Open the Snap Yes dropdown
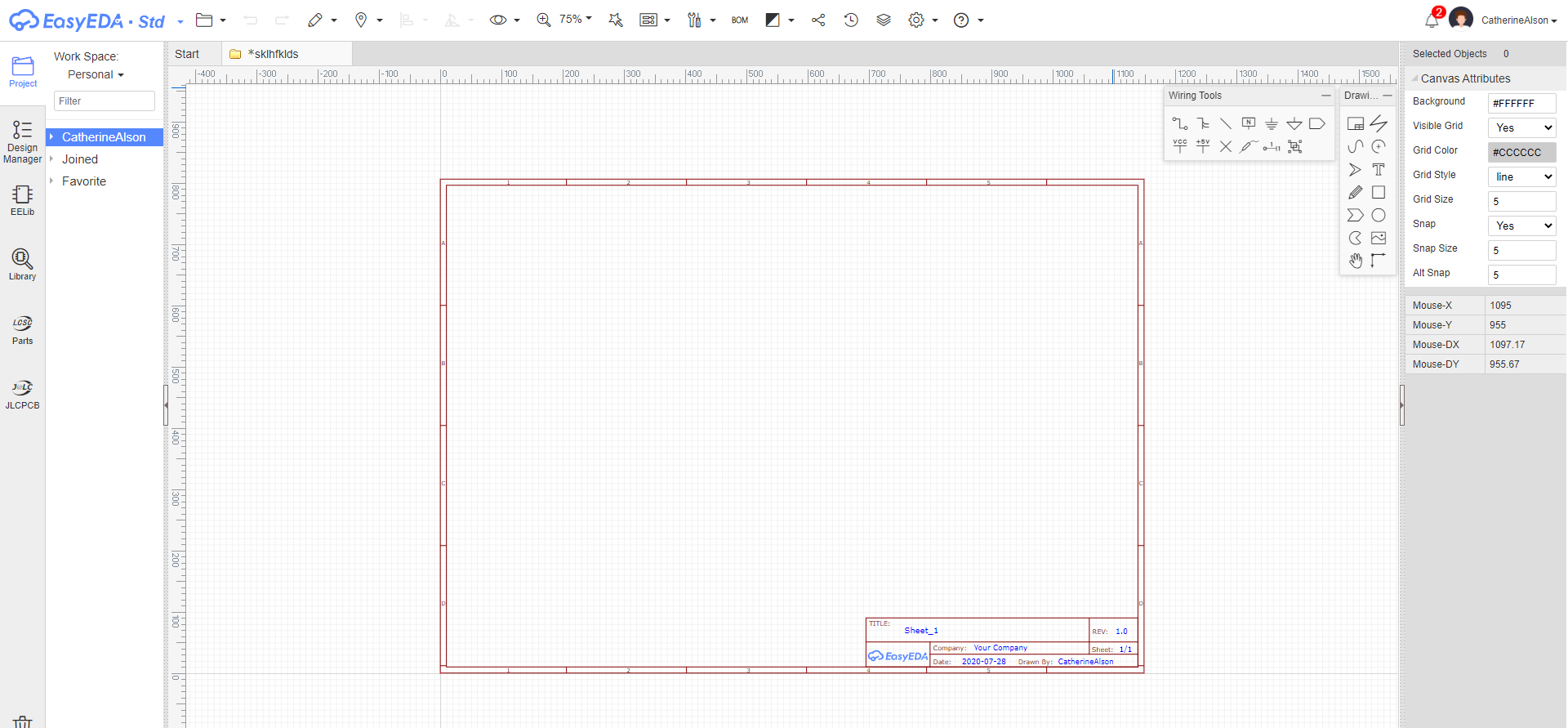 (x=1522, y=226)
